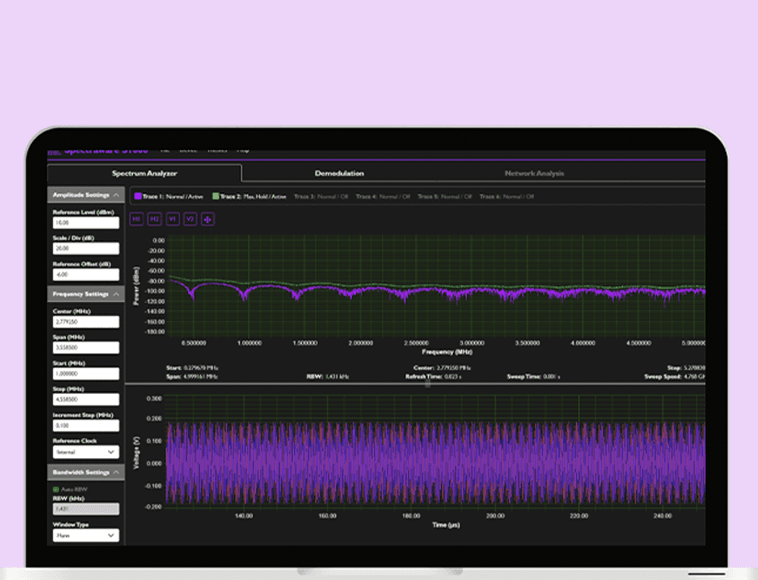Select Trace 3: Normal / Off label
The image size is (758, 580).
[321, 196]
